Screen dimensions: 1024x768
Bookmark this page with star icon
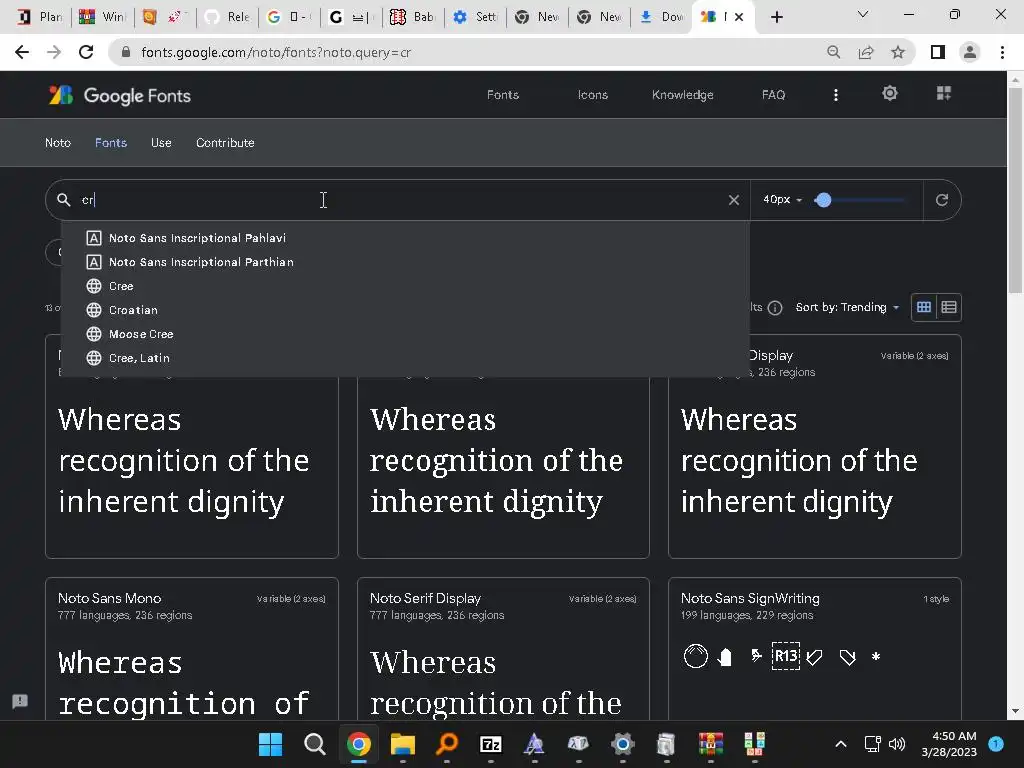898,52
